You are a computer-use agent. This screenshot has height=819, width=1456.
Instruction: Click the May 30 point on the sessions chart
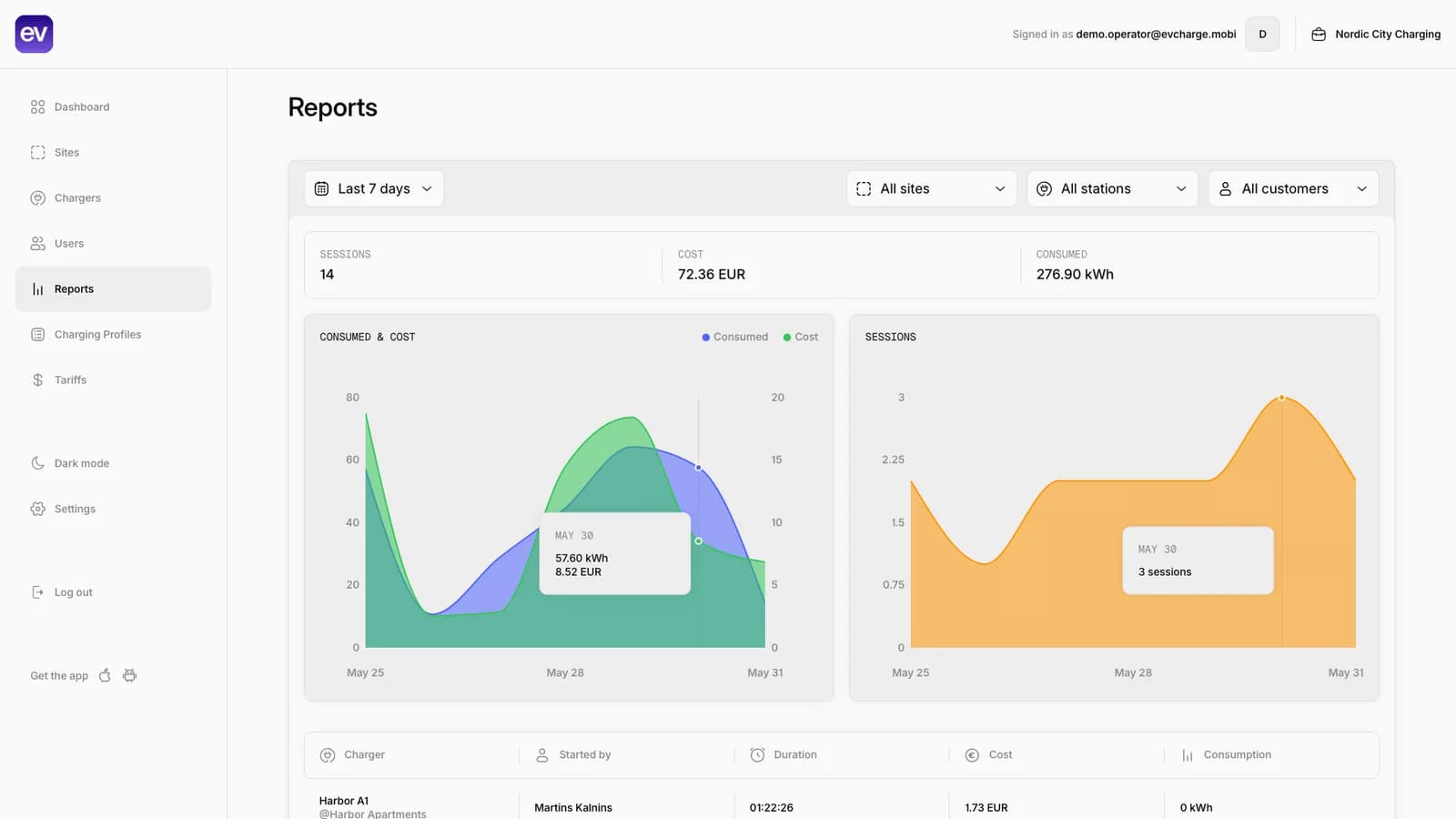[x=1281, y=398]
